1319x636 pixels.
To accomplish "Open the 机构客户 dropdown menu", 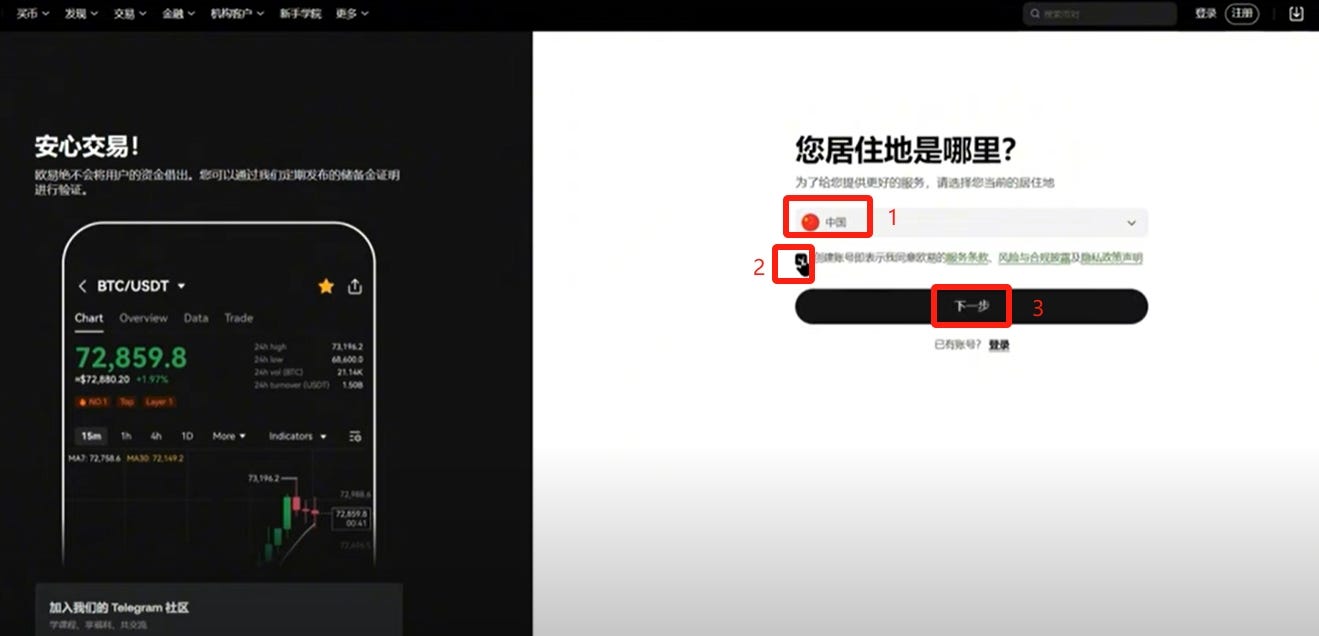I will coord(237,14).
